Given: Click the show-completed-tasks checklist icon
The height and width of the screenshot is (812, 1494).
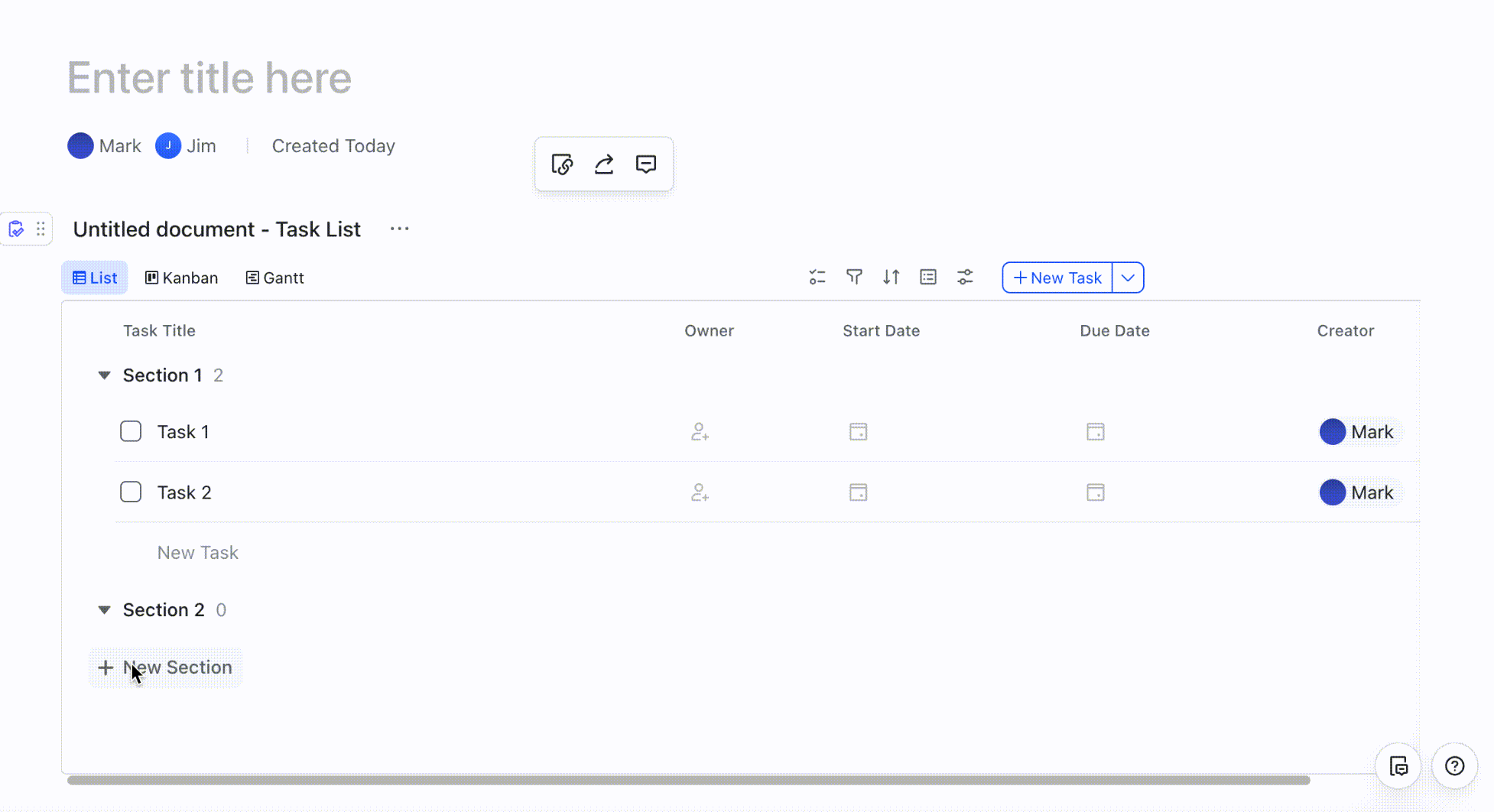Looking at the screenshot, I should tap(817, 277).
